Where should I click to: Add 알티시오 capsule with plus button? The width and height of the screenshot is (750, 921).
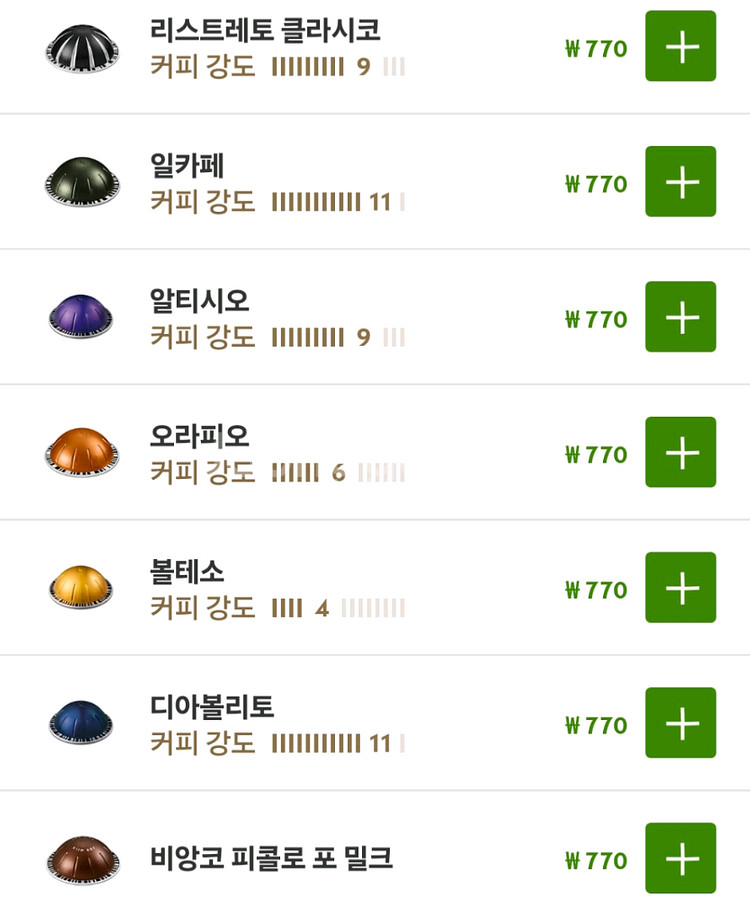680,317
